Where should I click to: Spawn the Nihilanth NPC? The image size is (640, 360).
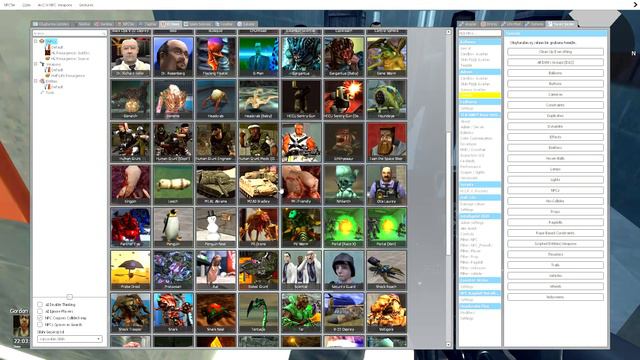point(344,184)
